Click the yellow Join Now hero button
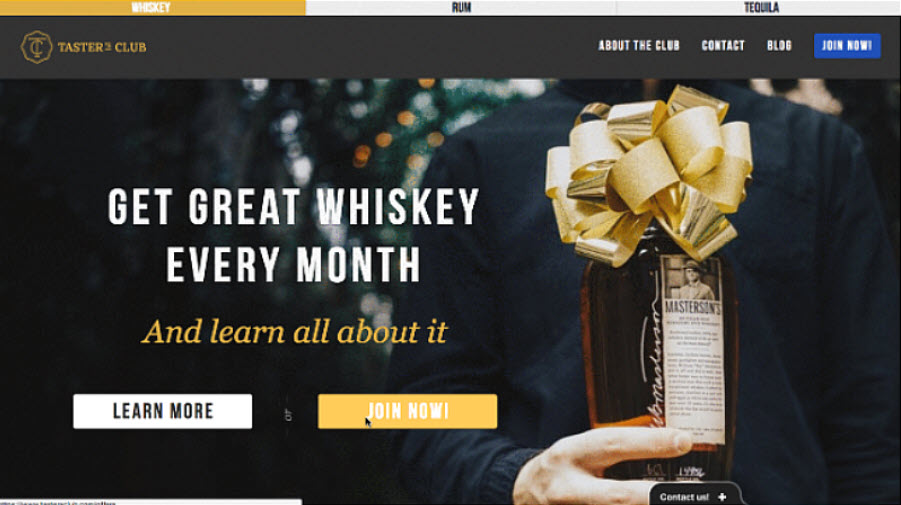This screenshot has width=901, height=505. coord(407,411)
